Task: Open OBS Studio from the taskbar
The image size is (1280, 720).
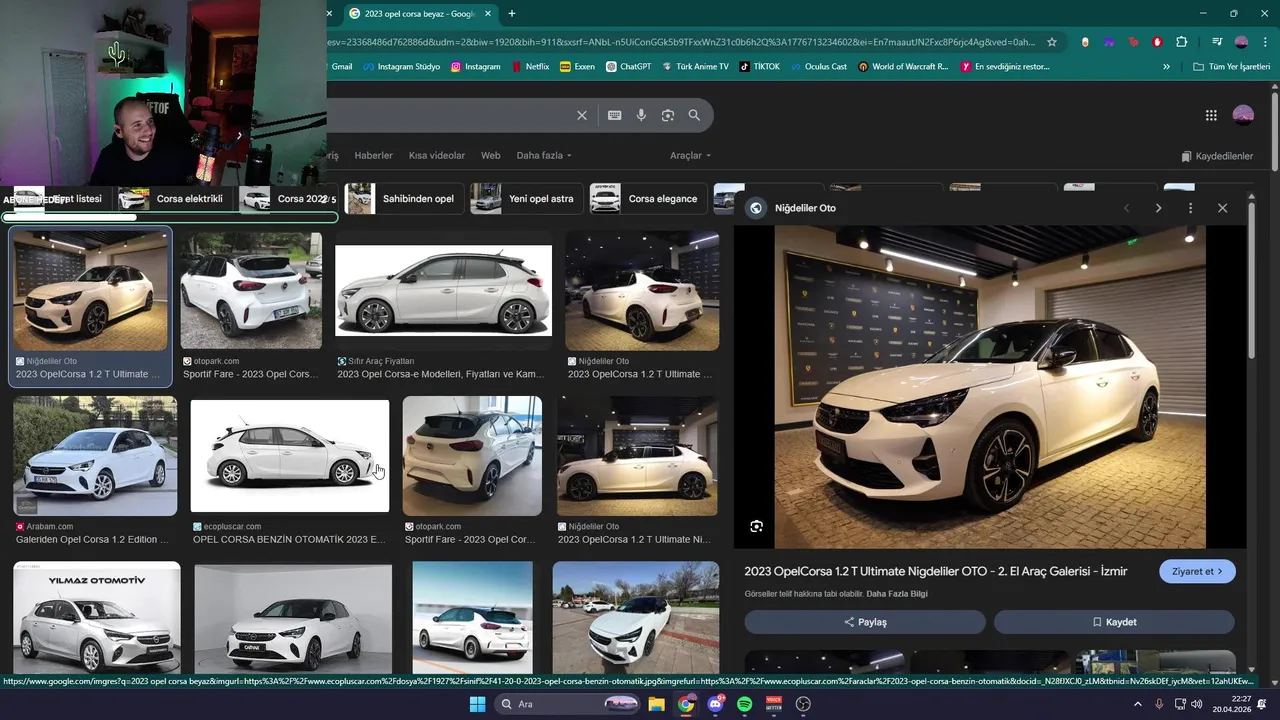Action: point(803,704)
